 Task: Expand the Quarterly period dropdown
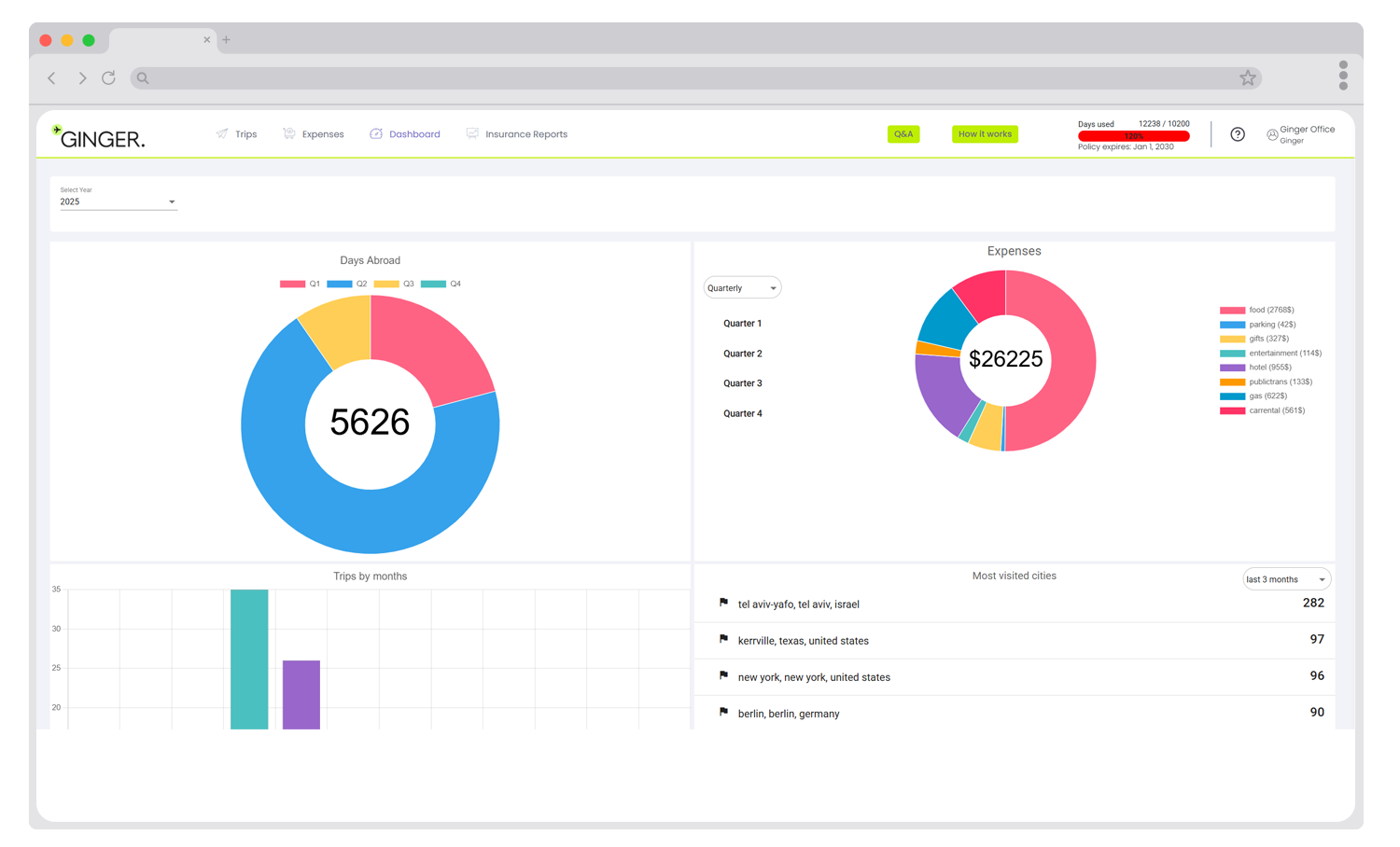(x=742, y=288)
